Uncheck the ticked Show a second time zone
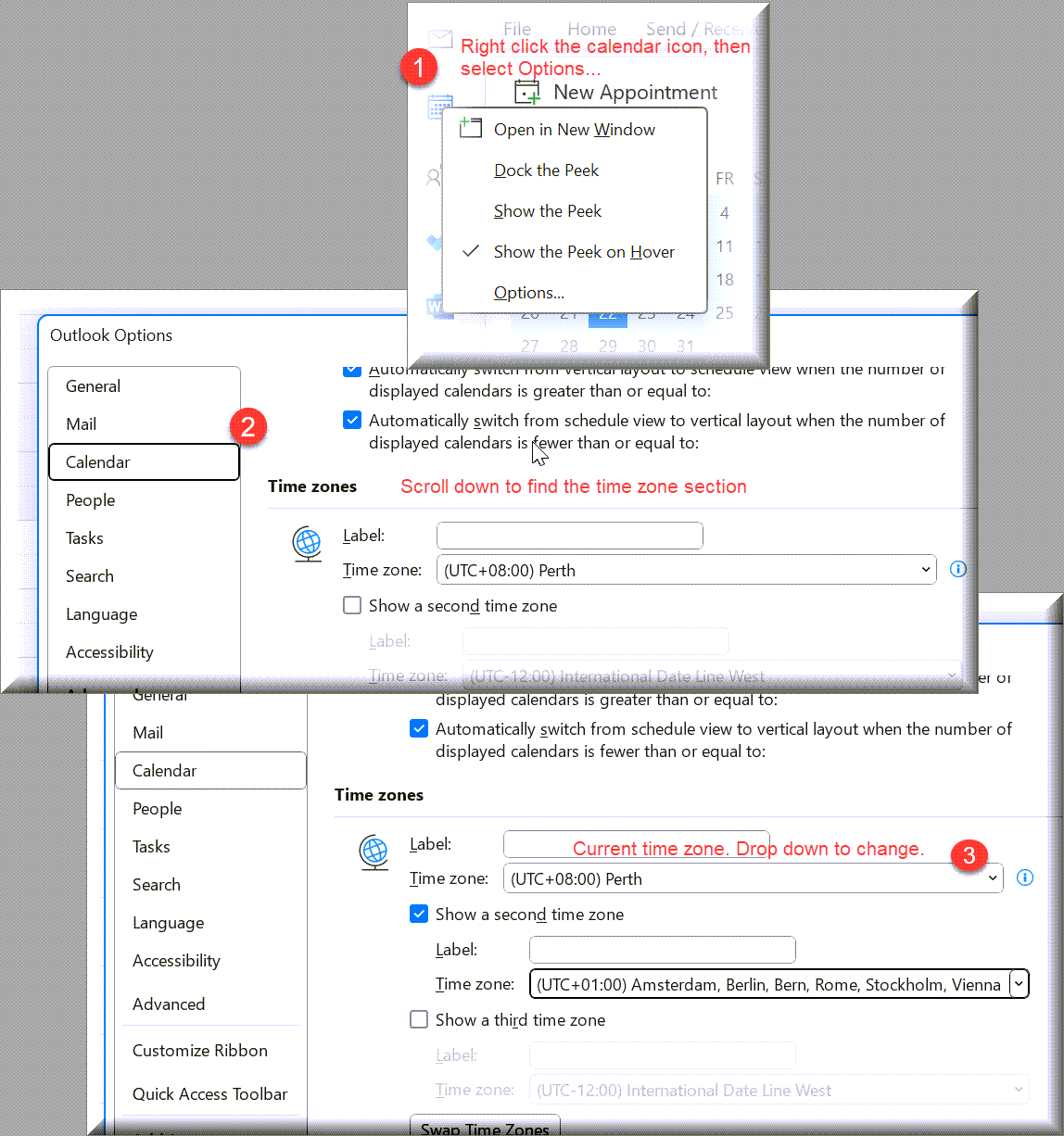Image resolution: width=1064 pixels, height=1136 pixels. point(419,915)
